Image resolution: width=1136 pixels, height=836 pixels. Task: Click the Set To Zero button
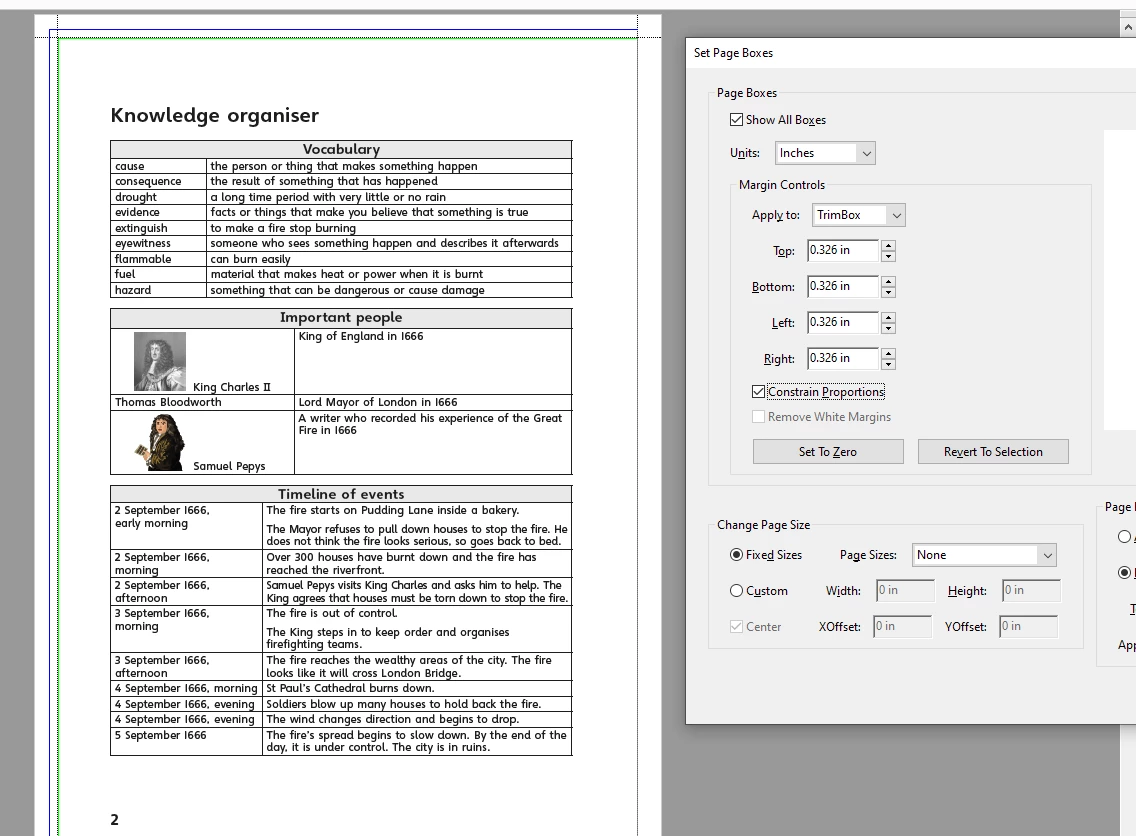tap(828, 451)
